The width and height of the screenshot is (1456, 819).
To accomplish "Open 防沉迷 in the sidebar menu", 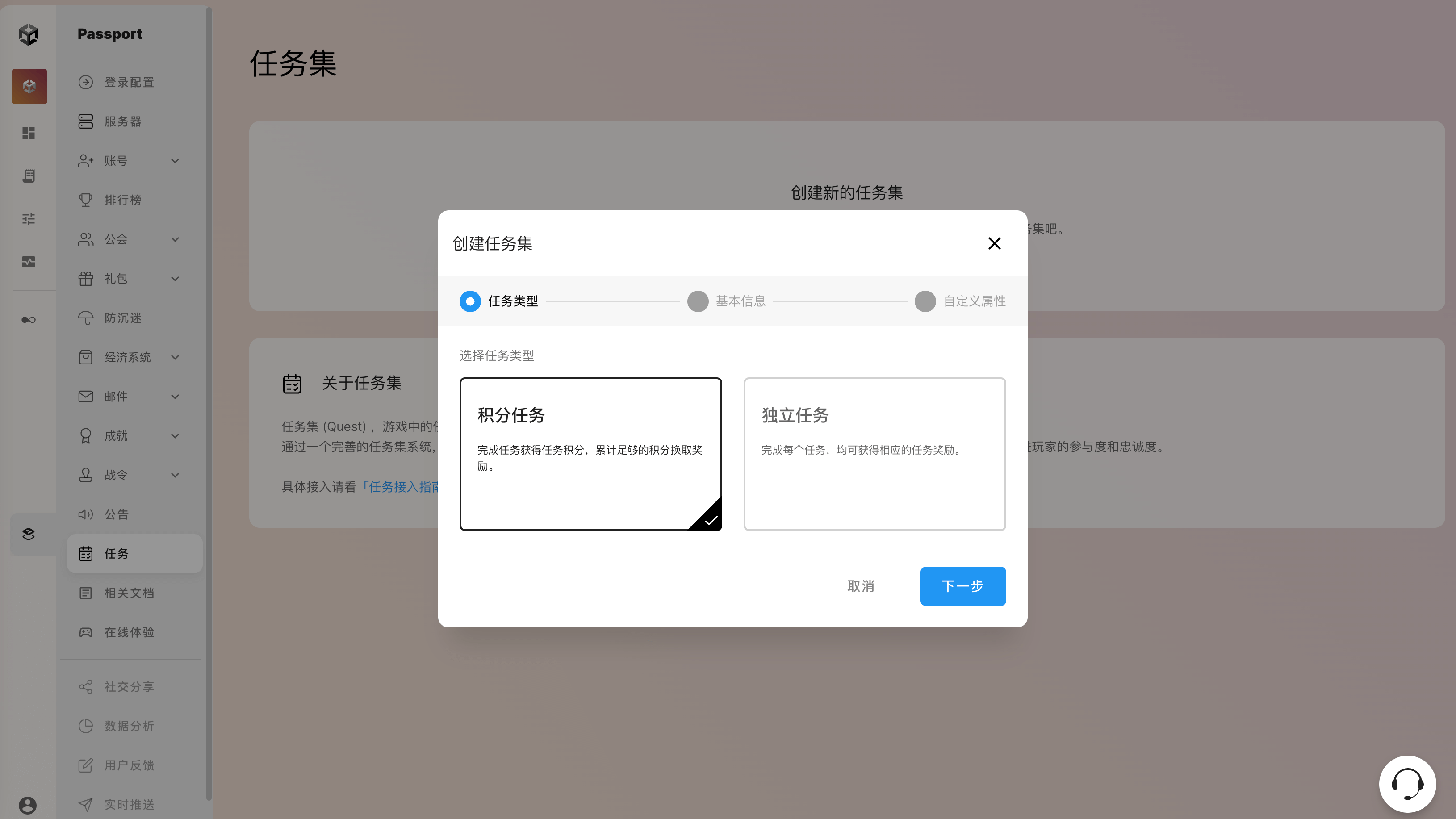I will coord(123,318).
